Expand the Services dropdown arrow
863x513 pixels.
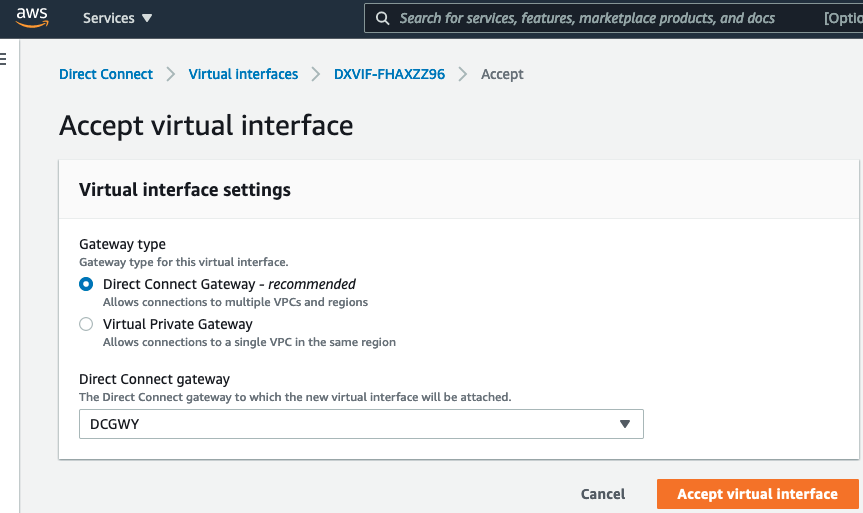pyautogui.click(x=147, y=18)
